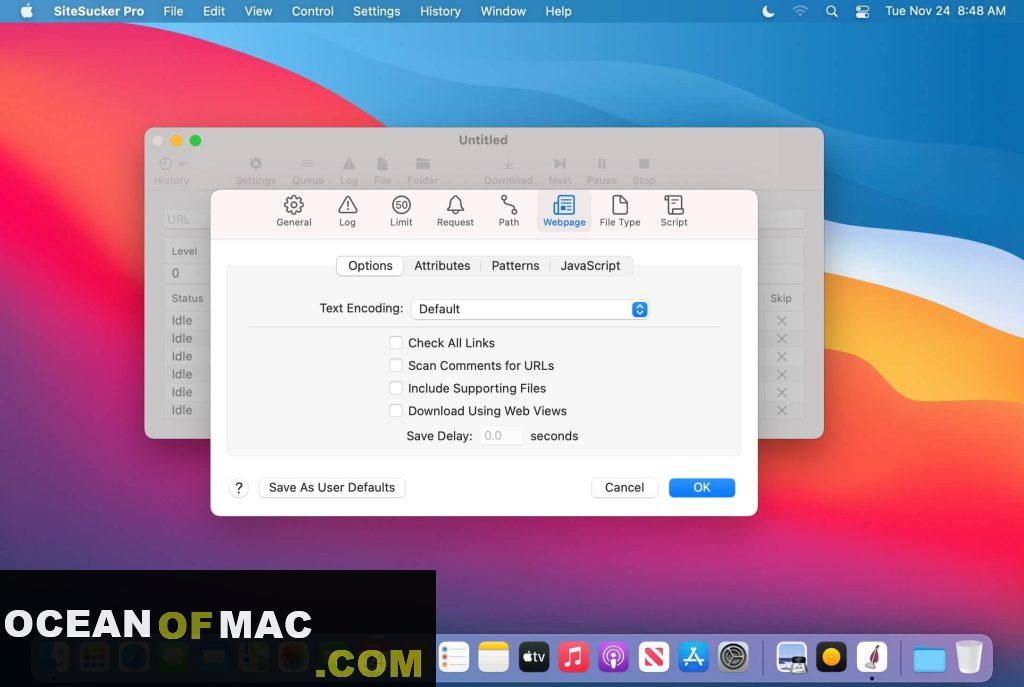Expand the History toolbar dropdown chevron

coord(182,164)
